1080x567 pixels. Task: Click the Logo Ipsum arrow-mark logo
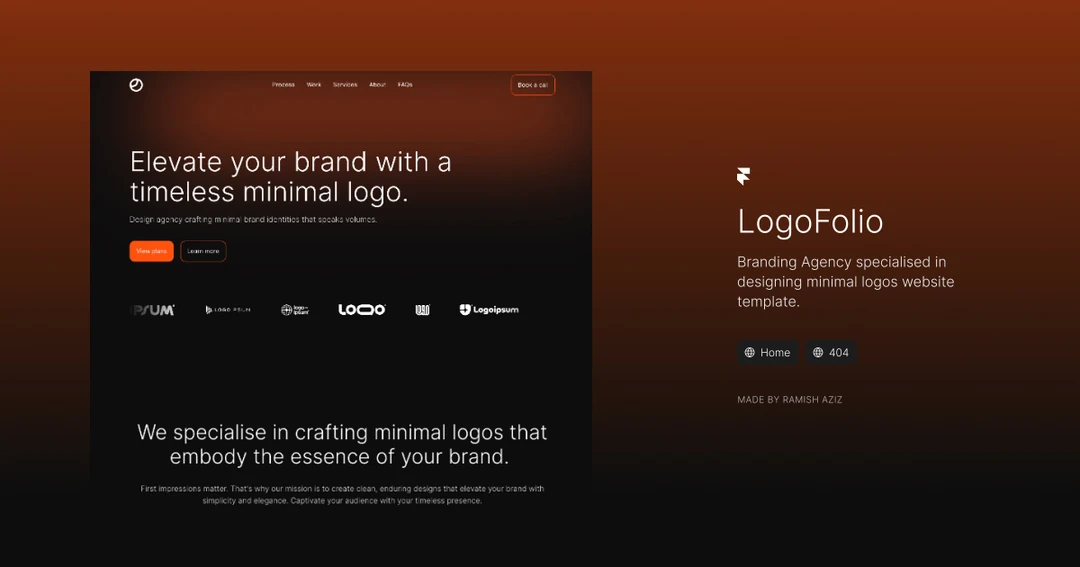[x=228, y=310]
